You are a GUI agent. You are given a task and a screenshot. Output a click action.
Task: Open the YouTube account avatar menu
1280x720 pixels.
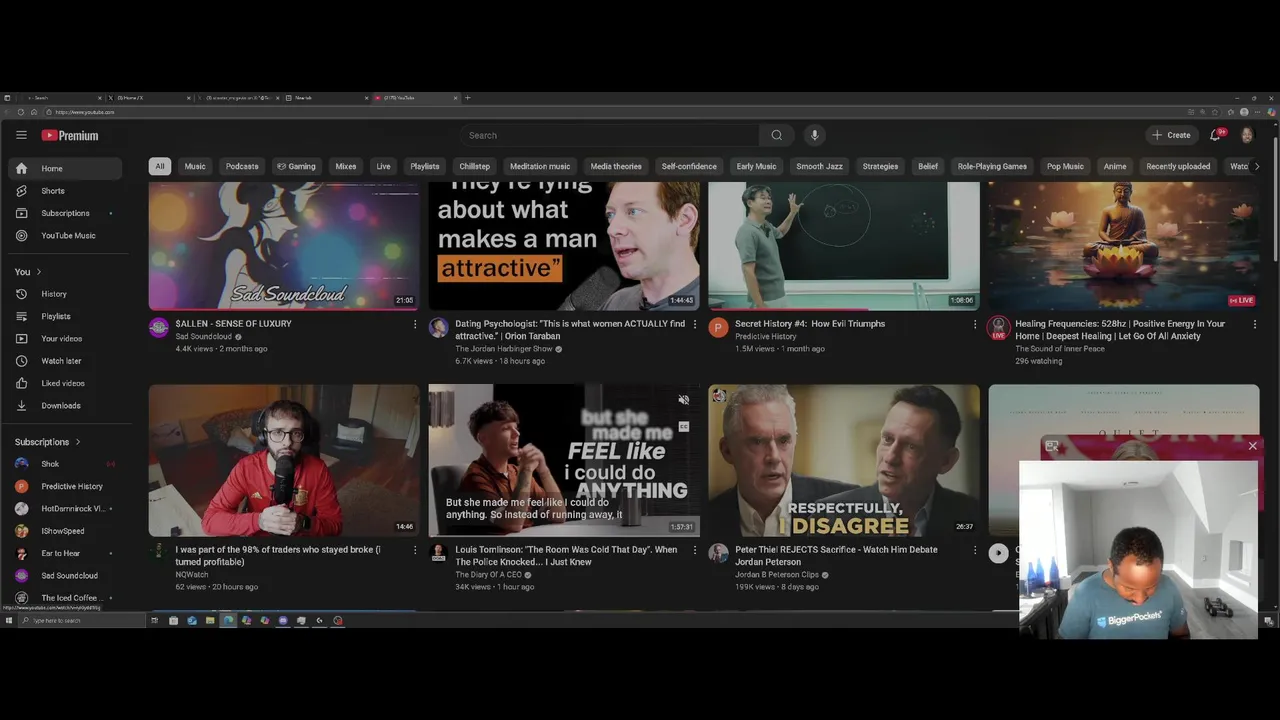click(x=1247, y=135)
